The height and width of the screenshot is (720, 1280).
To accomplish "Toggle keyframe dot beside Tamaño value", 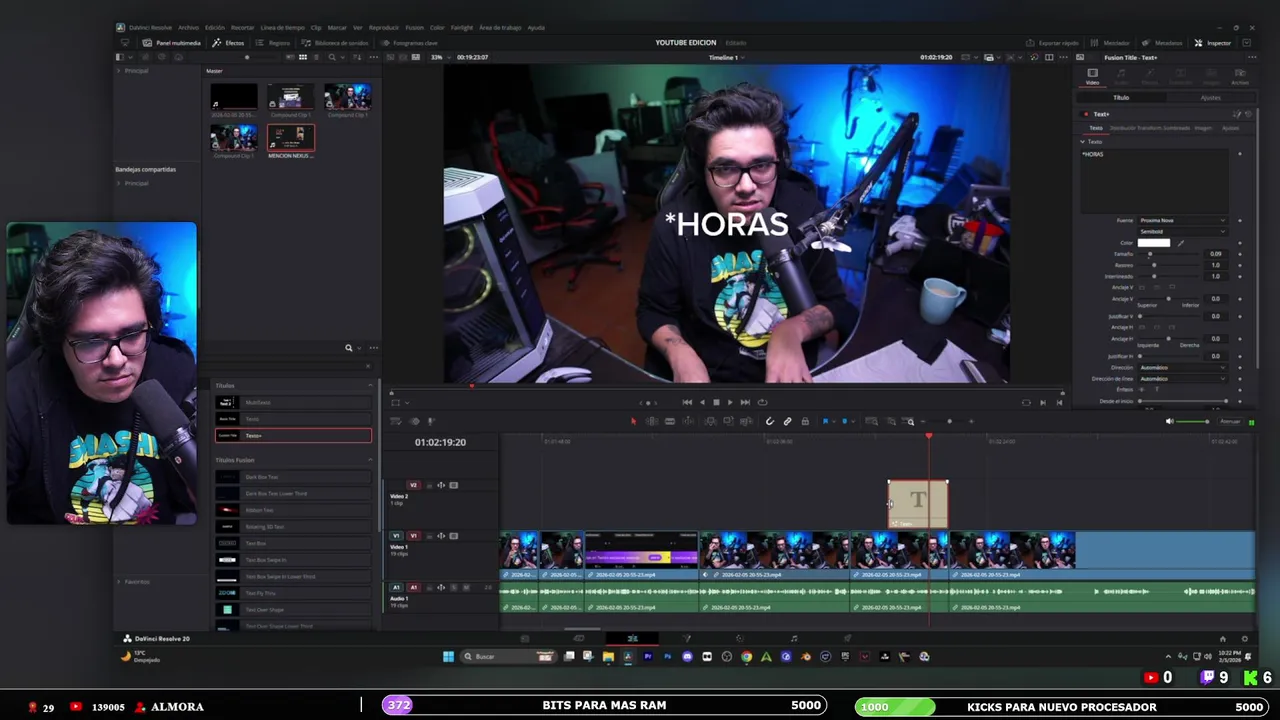I will (x=1240, y=254).
